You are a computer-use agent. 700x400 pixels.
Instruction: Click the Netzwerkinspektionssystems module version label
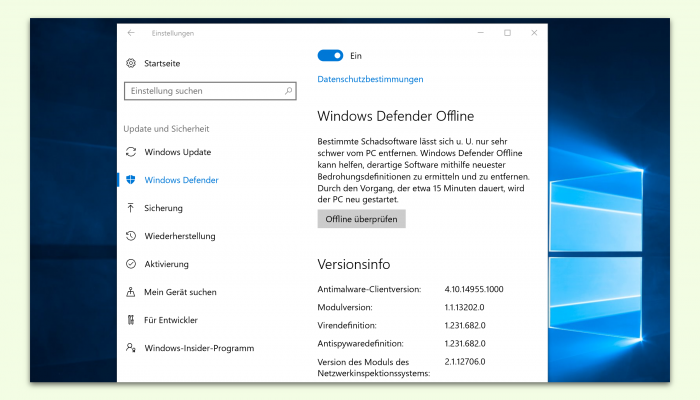(x=374, y=367)
